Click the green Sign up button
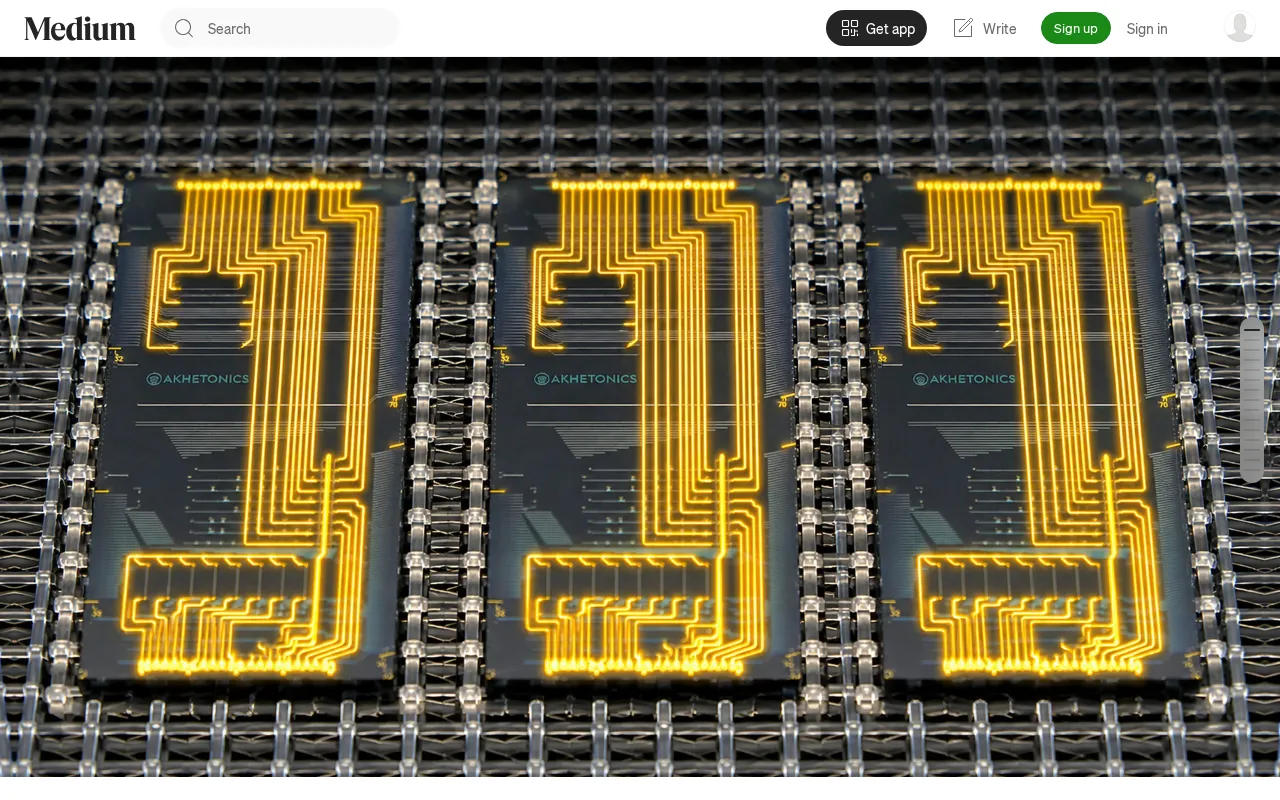Screen dimensions: 1280x800 click(x=1076, y=28)
